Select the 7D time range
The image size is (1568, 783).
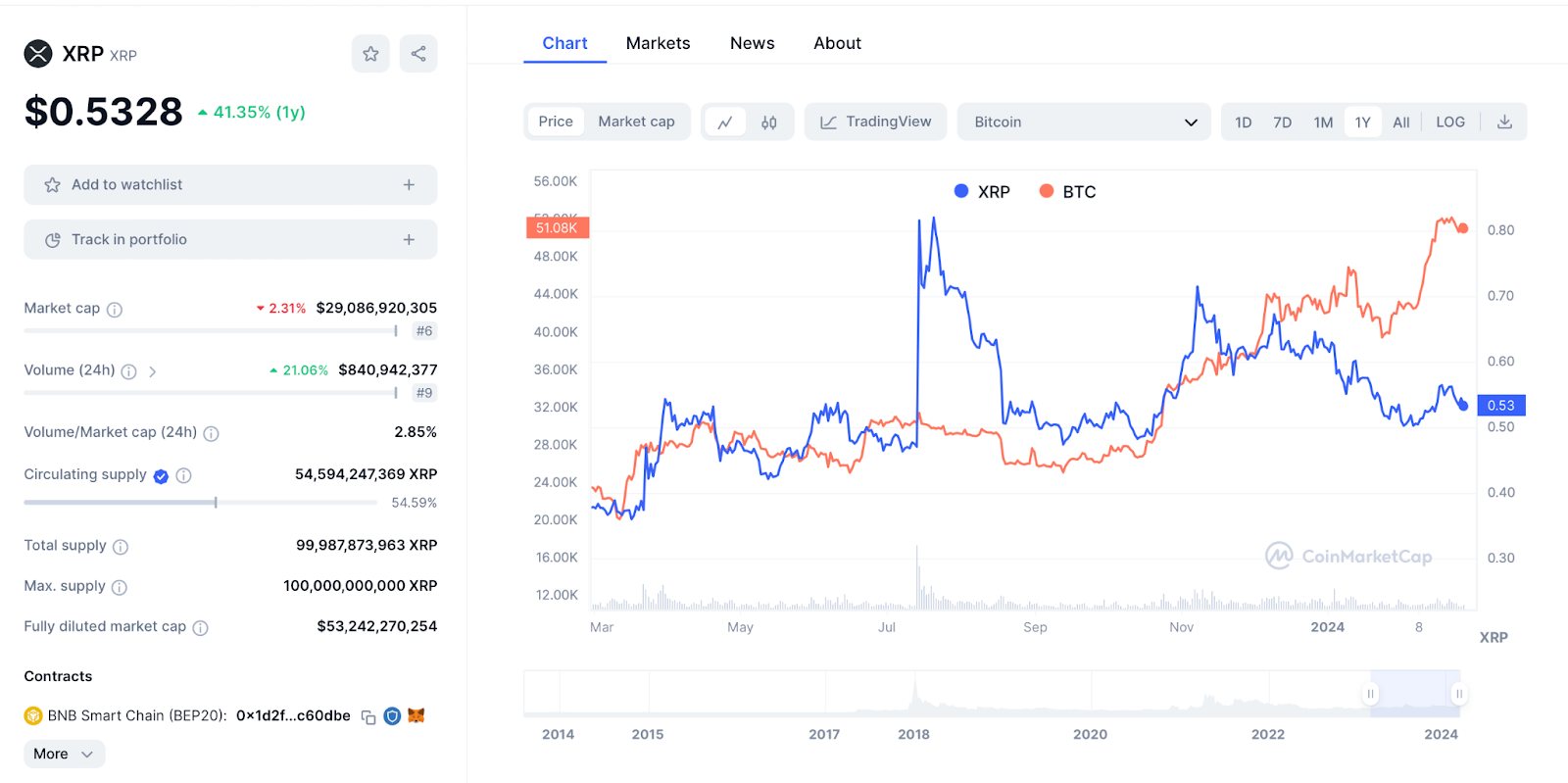1282,122
